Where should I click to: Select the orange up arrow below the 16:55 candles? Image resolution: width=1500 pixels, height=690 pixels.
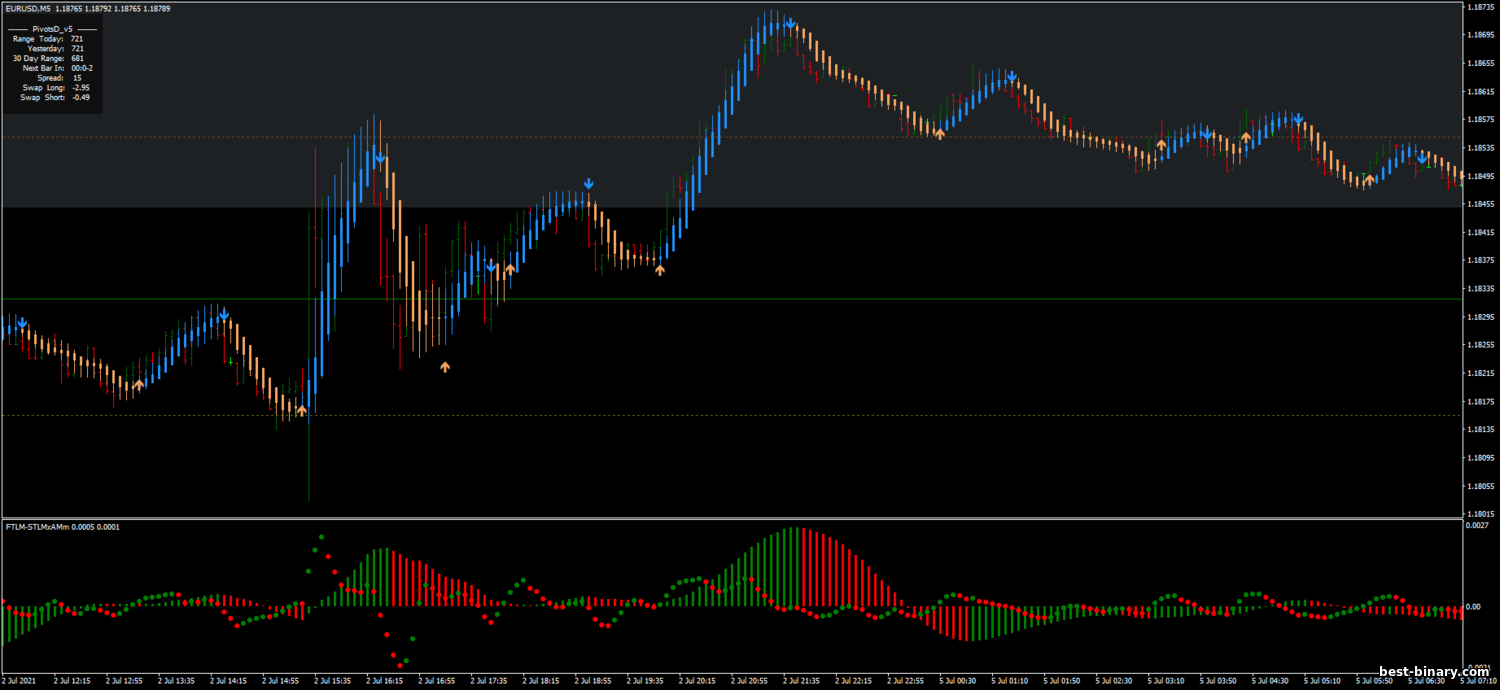445,367
